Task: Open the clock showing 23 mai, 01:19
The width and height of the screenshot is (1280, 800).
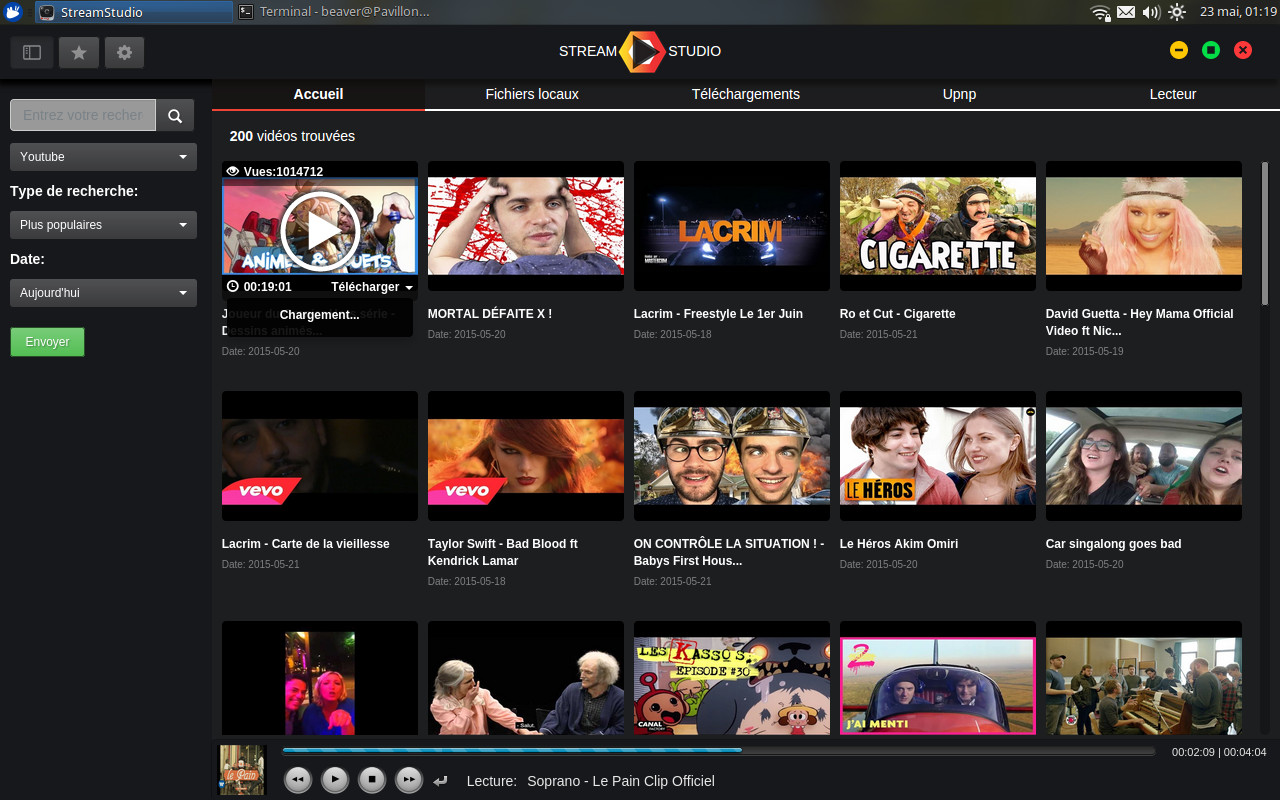Action: [1236, 12]
